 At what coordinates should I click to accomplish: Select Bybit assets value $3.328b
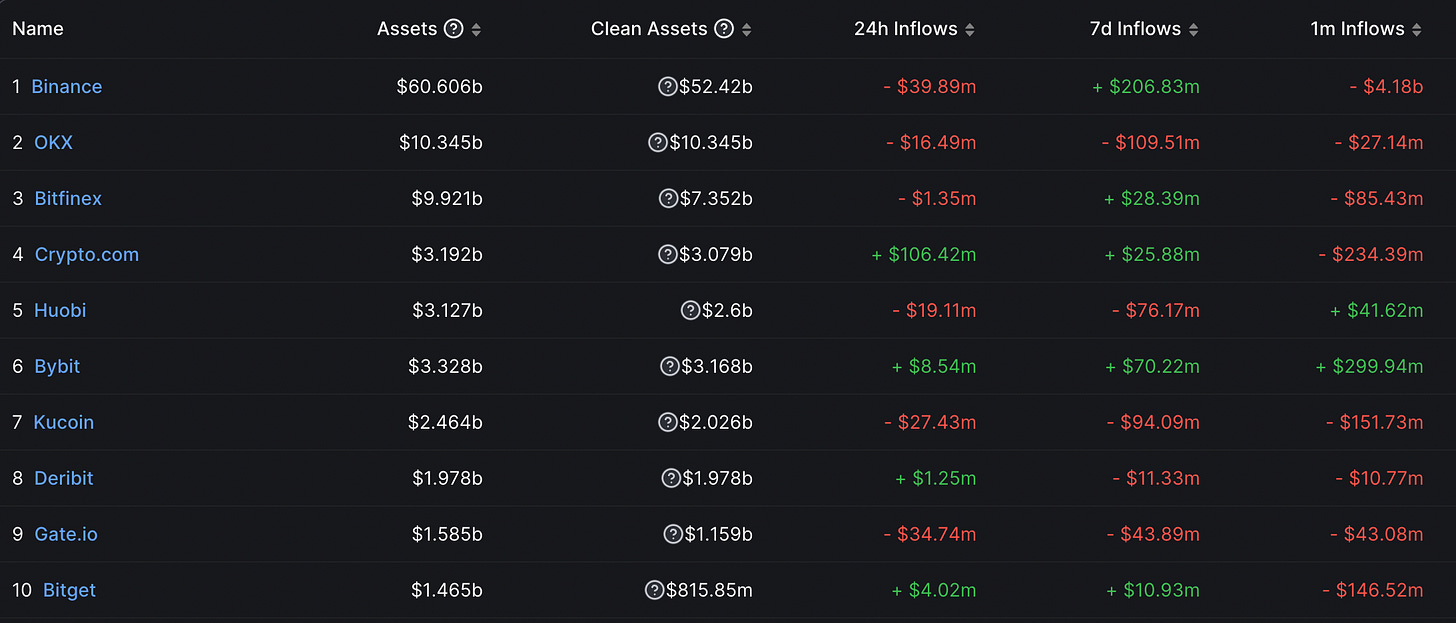click(x=446, y=367)
